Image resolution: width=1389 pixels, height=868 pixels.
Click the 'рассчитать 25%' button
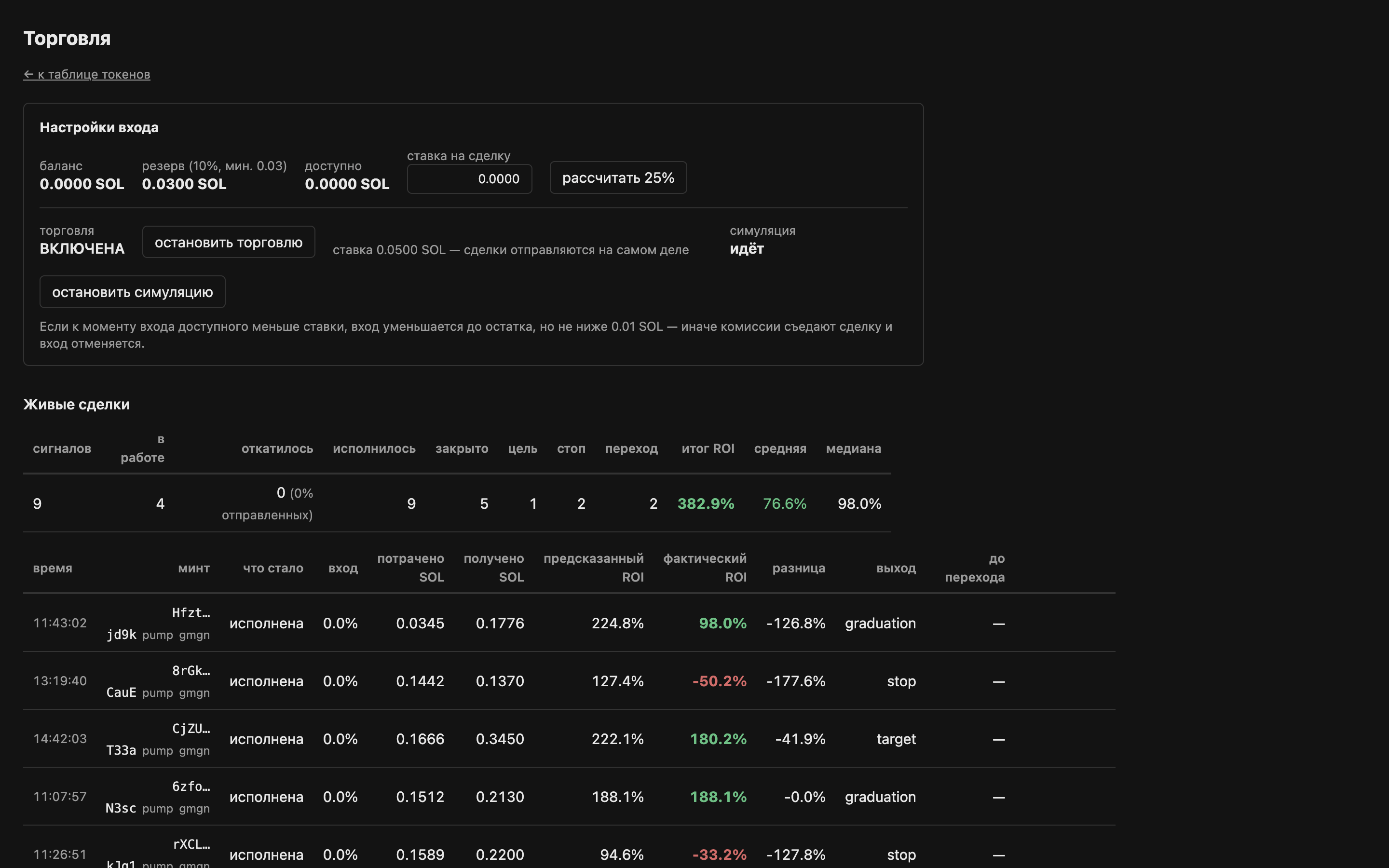pyautogui.click(x=618, y=177)
